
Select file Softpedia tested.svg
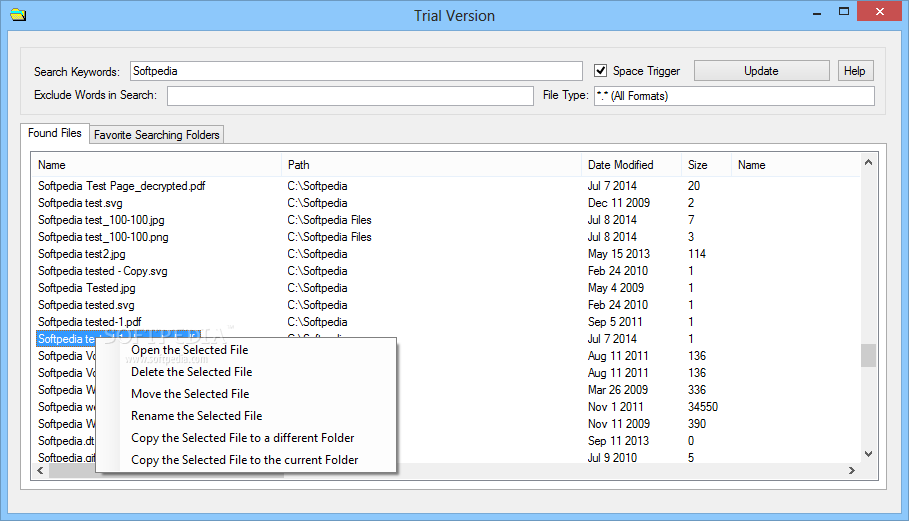click(x=86, y=305)
